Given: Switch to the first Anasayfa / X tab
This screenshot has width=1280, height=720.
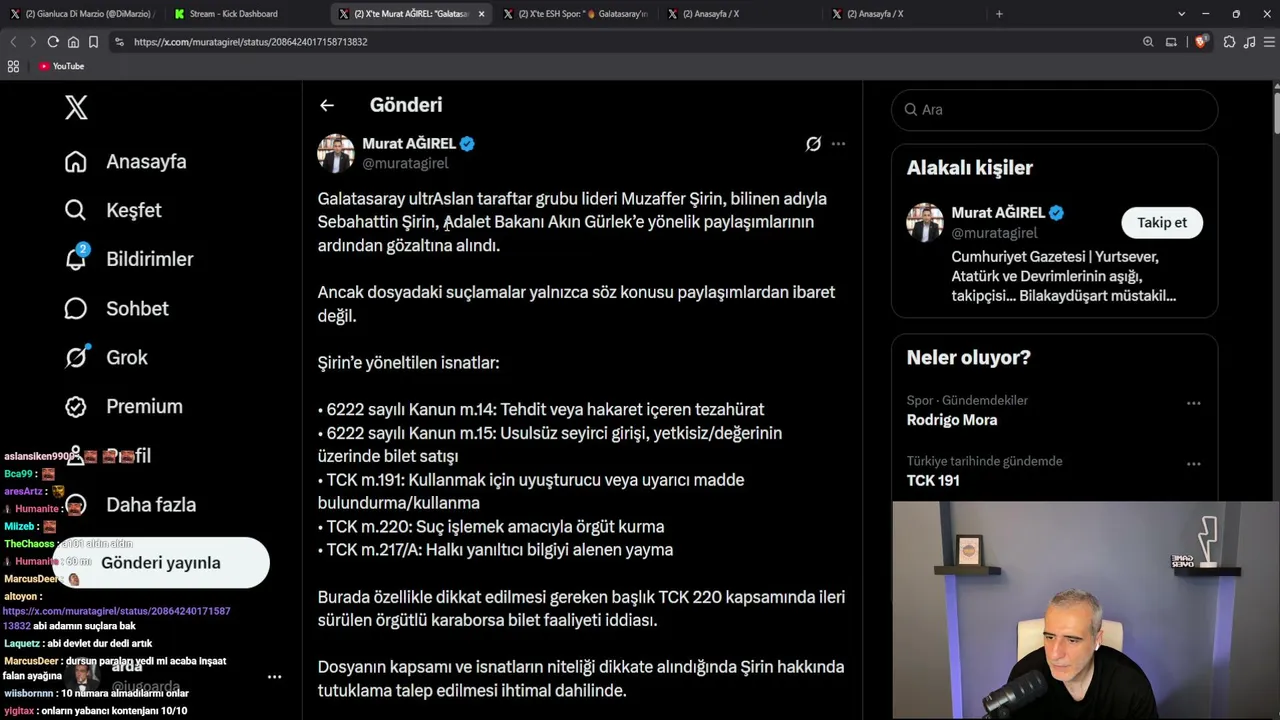Looking at the screenshot, I should (739, 14).
